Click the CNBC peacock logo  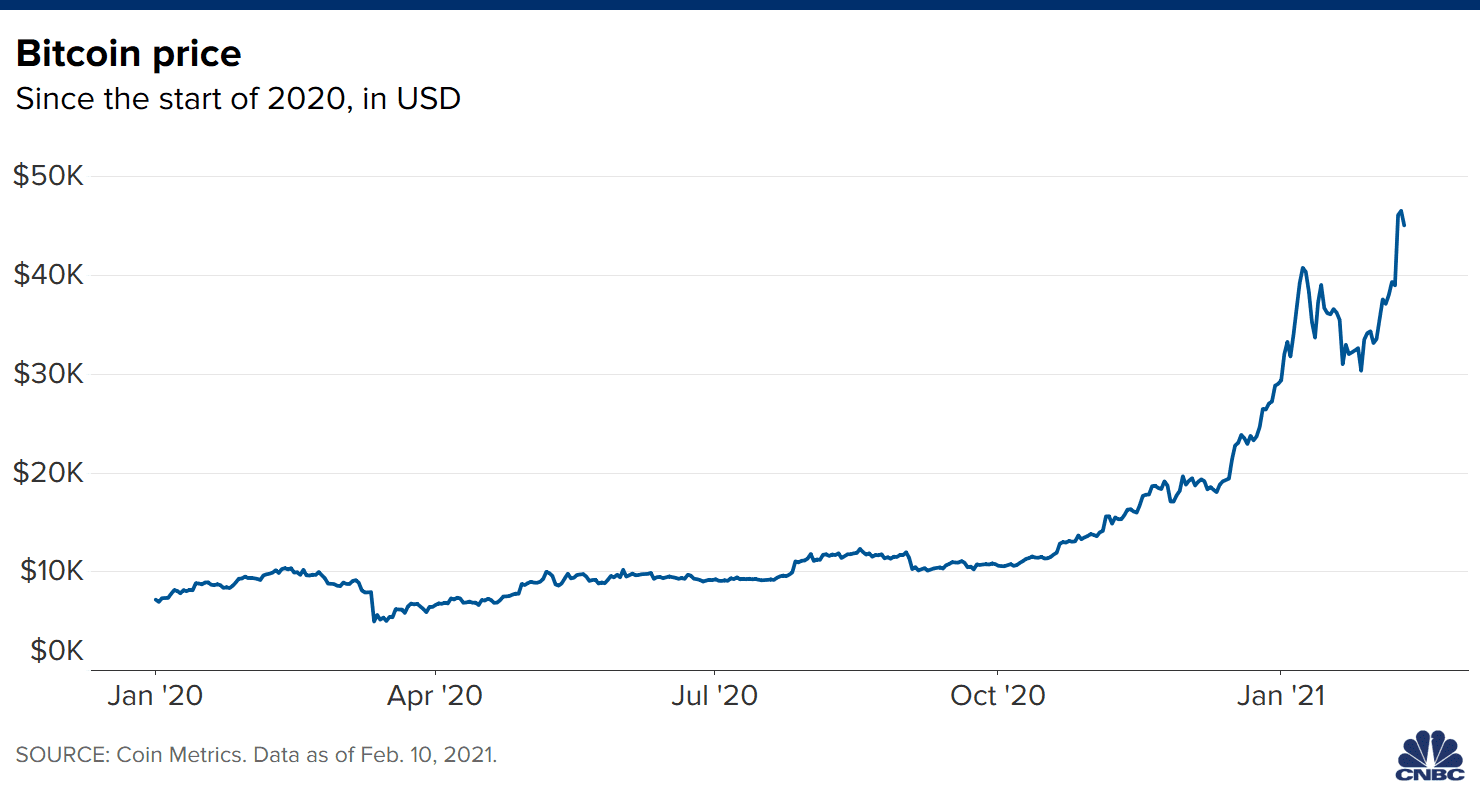1430,759
